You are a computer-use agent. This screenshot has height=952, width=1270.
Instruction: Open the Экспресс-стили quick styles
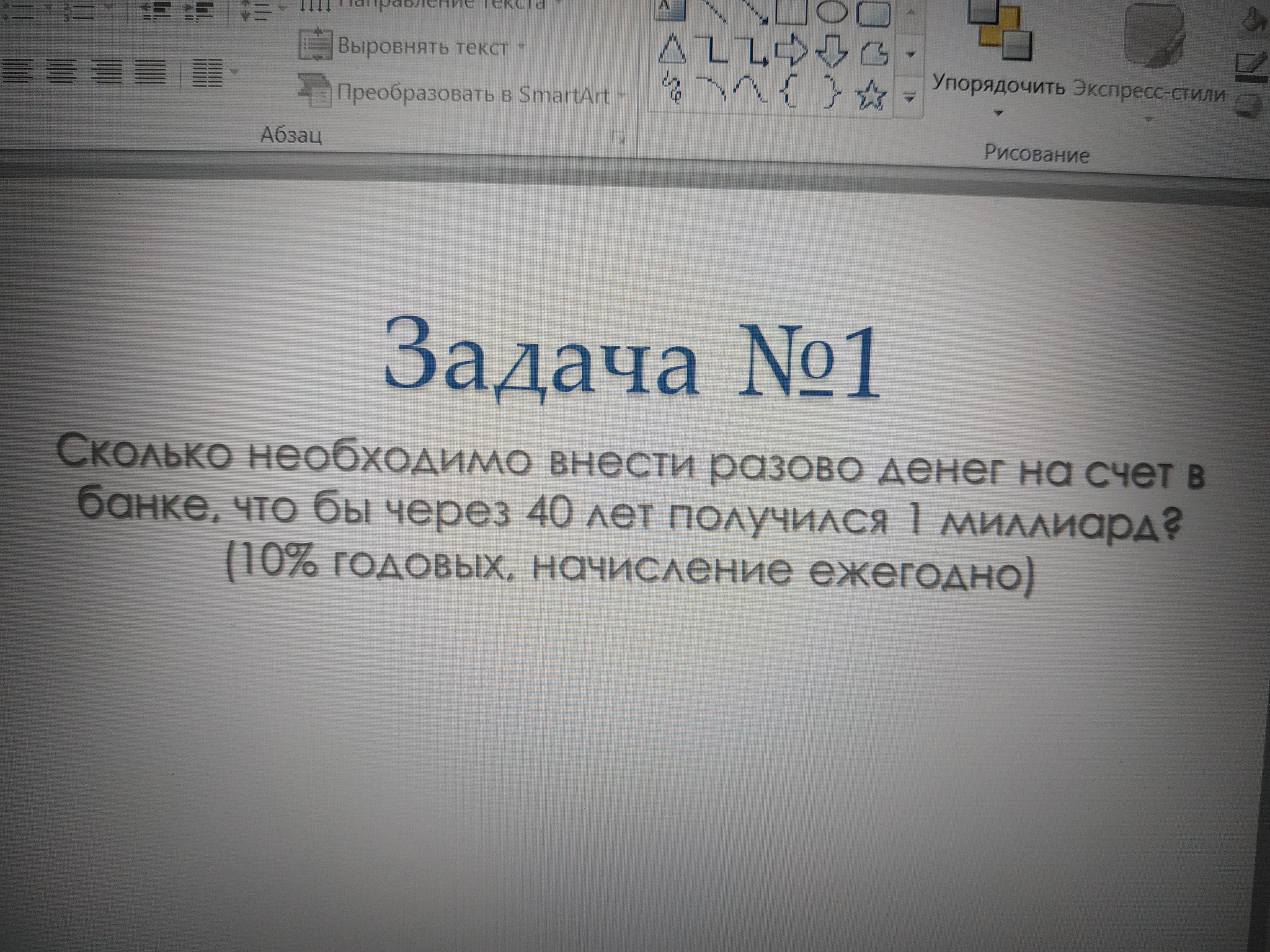click(x=1150, y=62)
